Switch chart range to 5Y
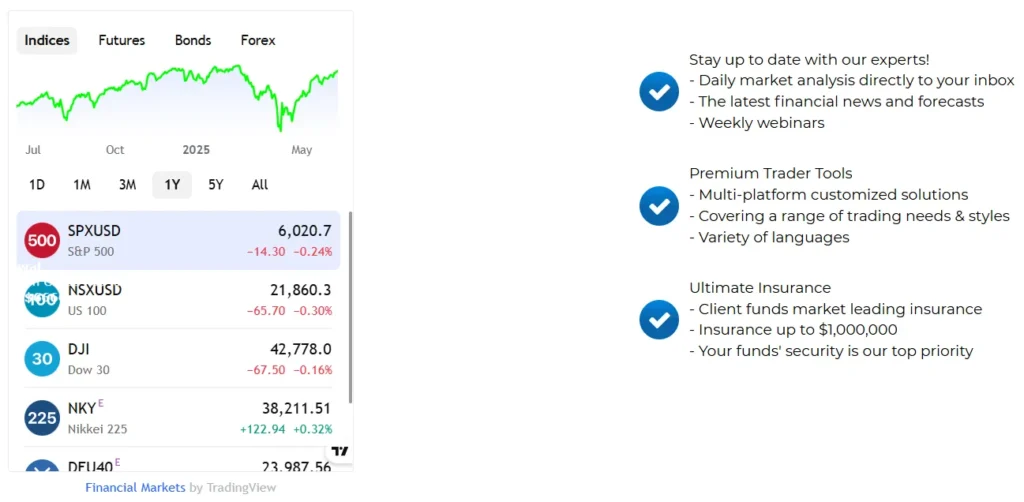The image size is (1024, 502). (216, 185)
